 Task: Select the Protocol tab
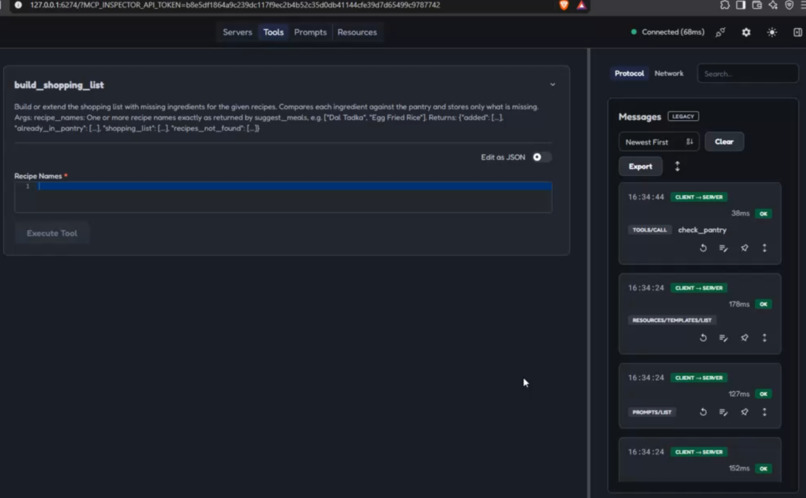629,73
